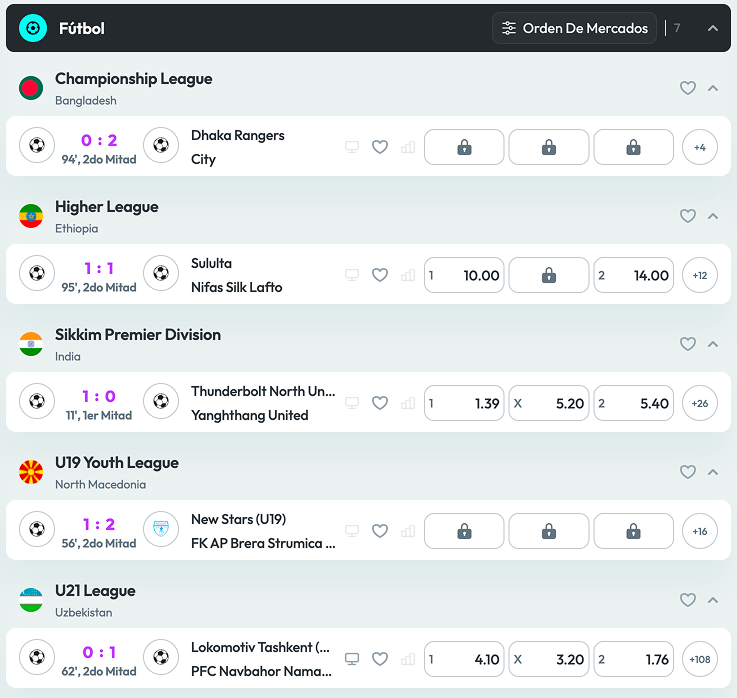Click live stream monitor icon for Lokomotiv Tashkent
This screenshot has width=737, height=698.
pyautogui.click(x=351, y=659)
